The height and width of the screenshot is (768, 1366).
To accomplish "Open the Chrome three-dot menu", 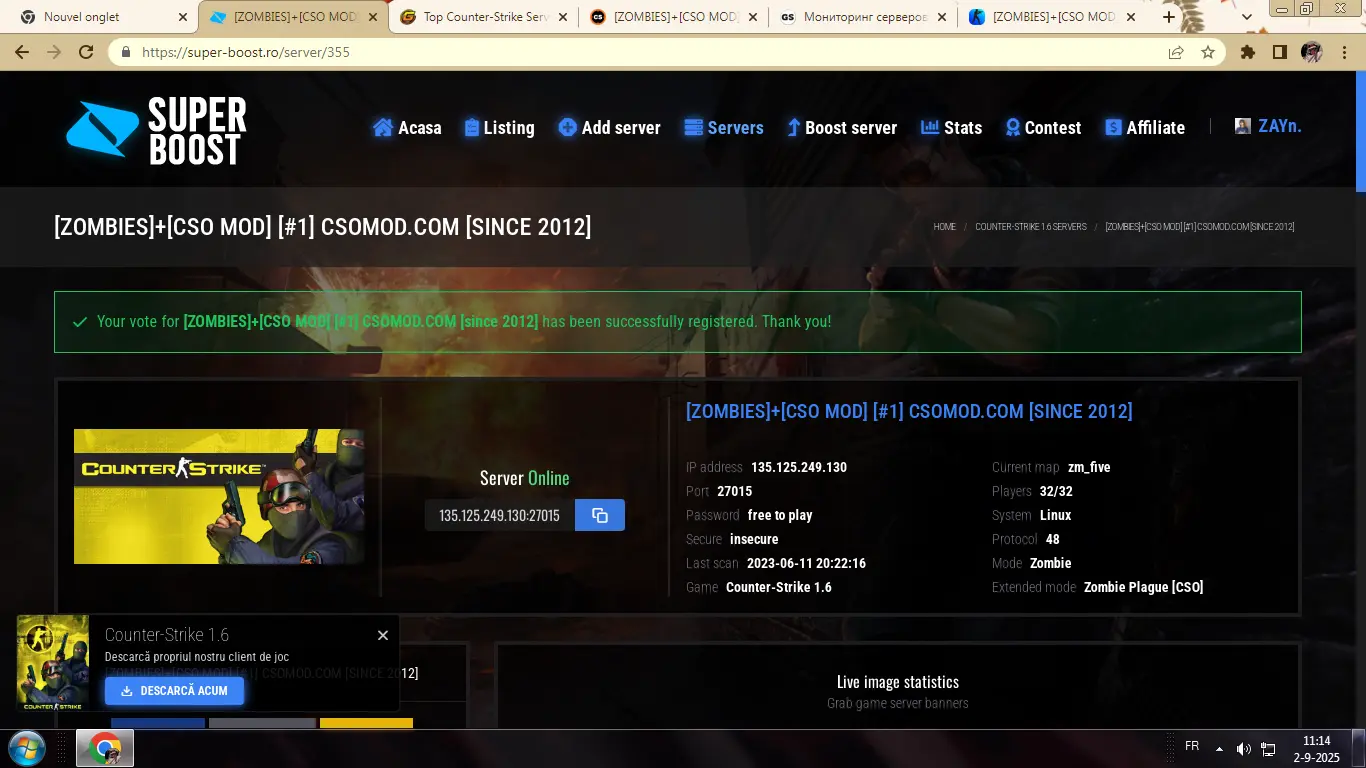I will pyautogui.click(x=1343, y=52).
